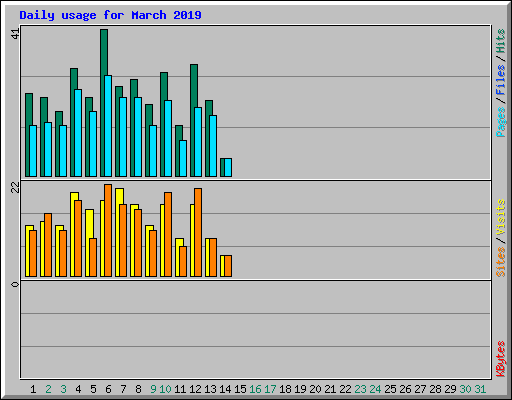Screen dimensions: 512x400
Task: Click the day '28' axis label
Action: (435, 389)
